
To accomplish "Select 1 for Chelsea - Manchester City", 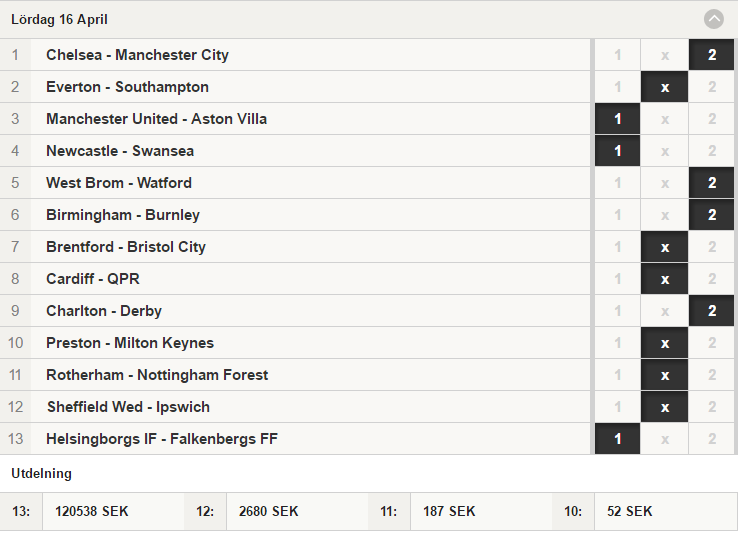I will tap(618, 55).
